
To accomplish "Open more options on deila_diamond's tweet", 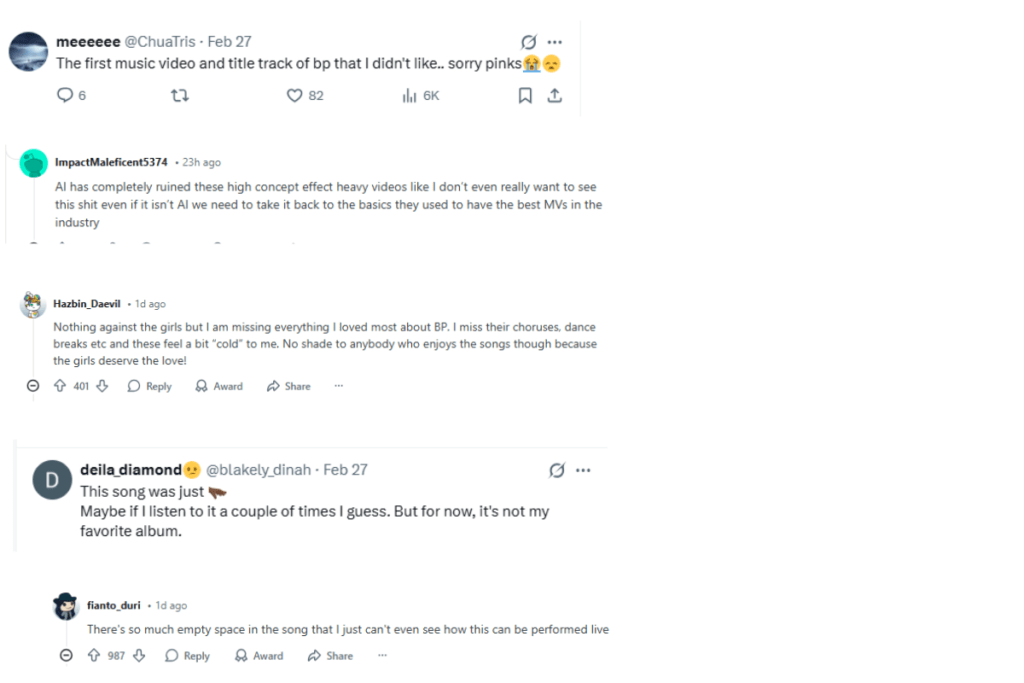I will [583, 470].
